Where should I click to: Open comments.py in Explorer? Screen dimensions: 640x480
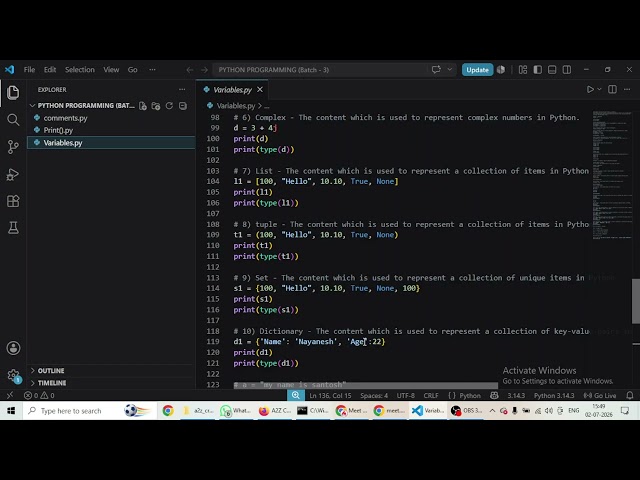pyautogui.click(x=65, y=118)
